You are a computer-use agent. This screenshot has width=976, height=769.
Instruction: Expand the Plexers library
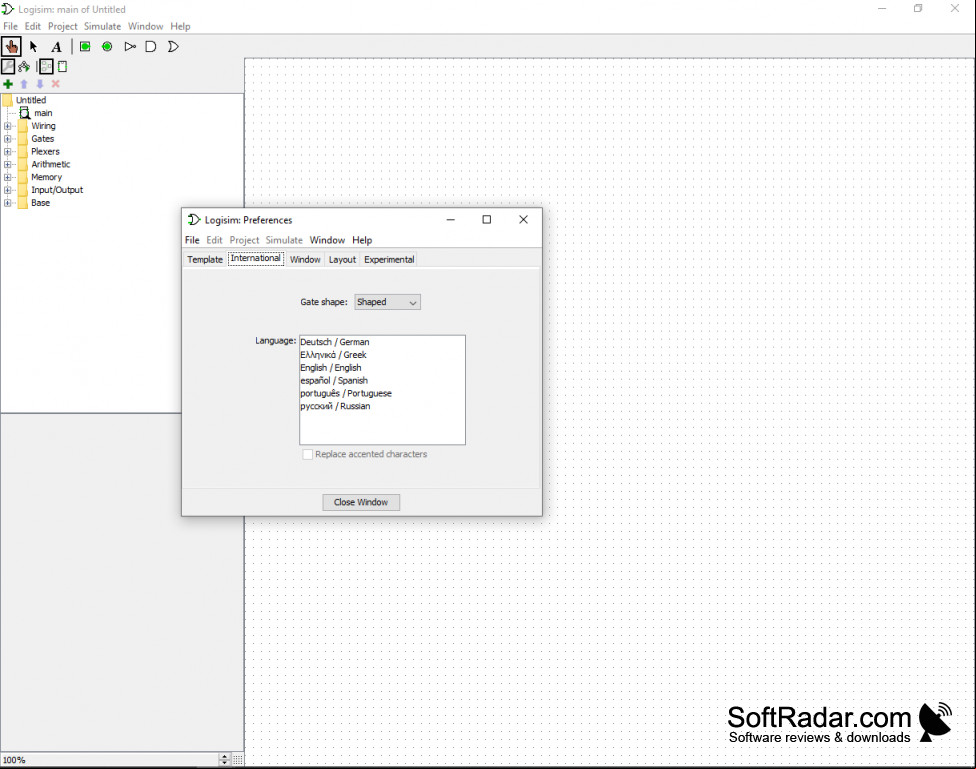coord(7,152)
